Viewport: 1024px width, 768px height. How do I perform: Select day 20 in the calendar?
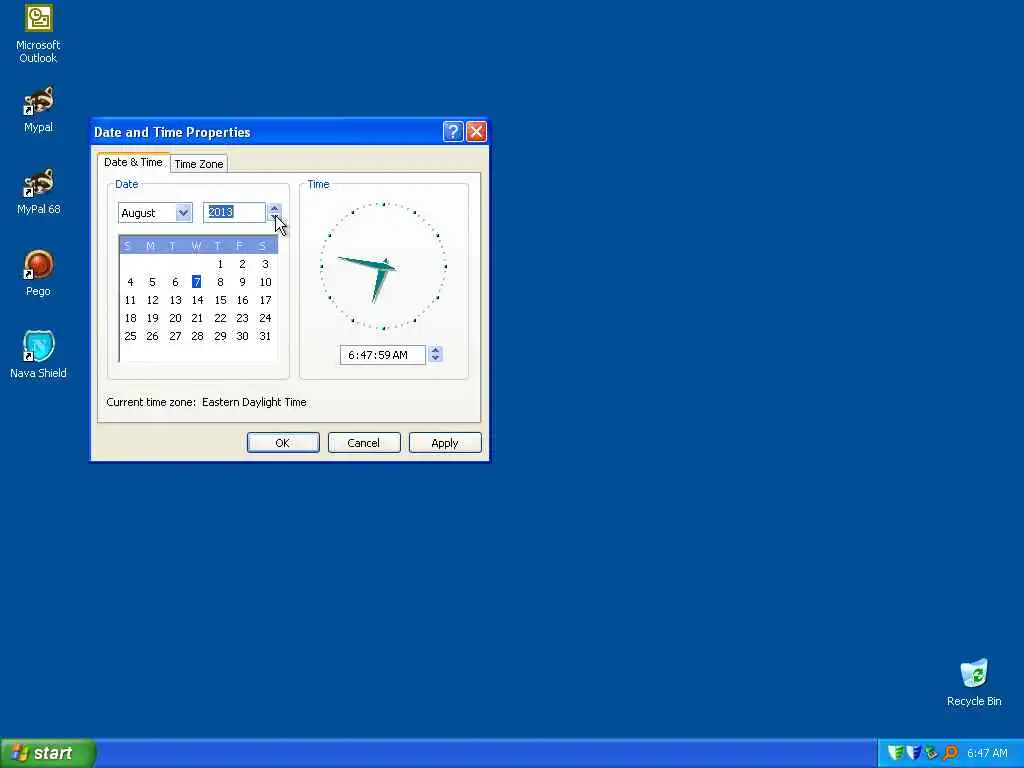175,318
